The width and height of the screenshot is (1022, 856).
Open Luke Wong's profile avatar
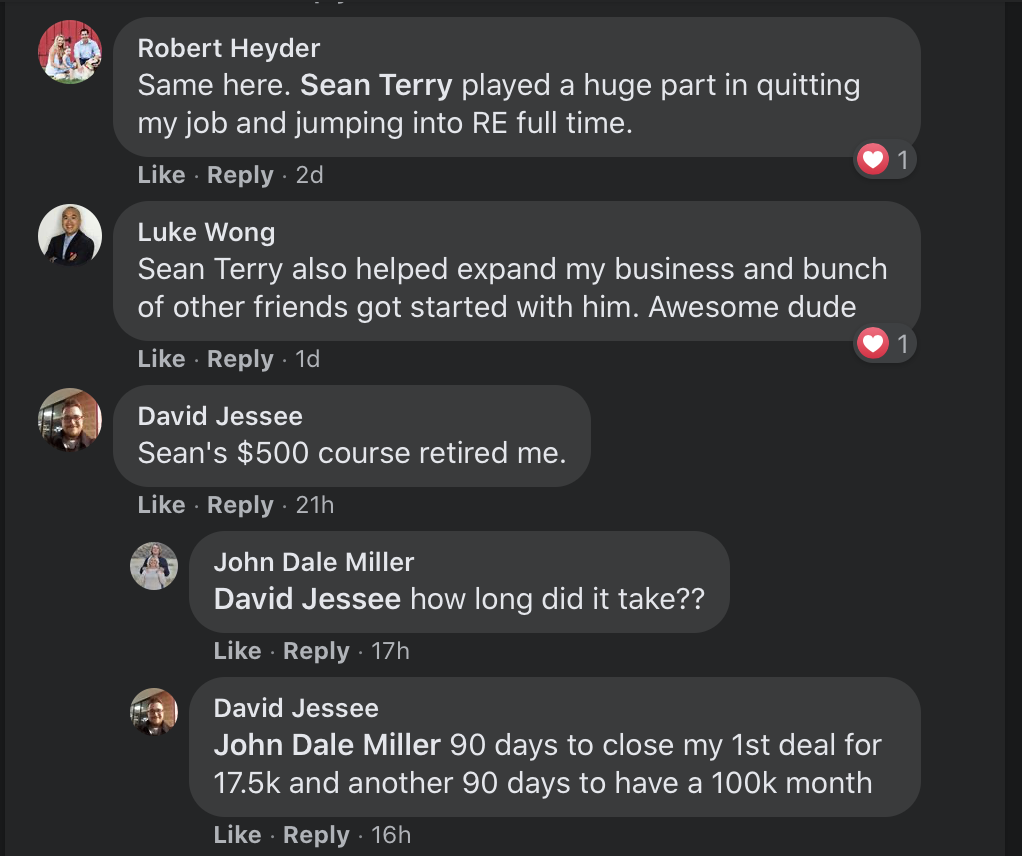[70, 236]
